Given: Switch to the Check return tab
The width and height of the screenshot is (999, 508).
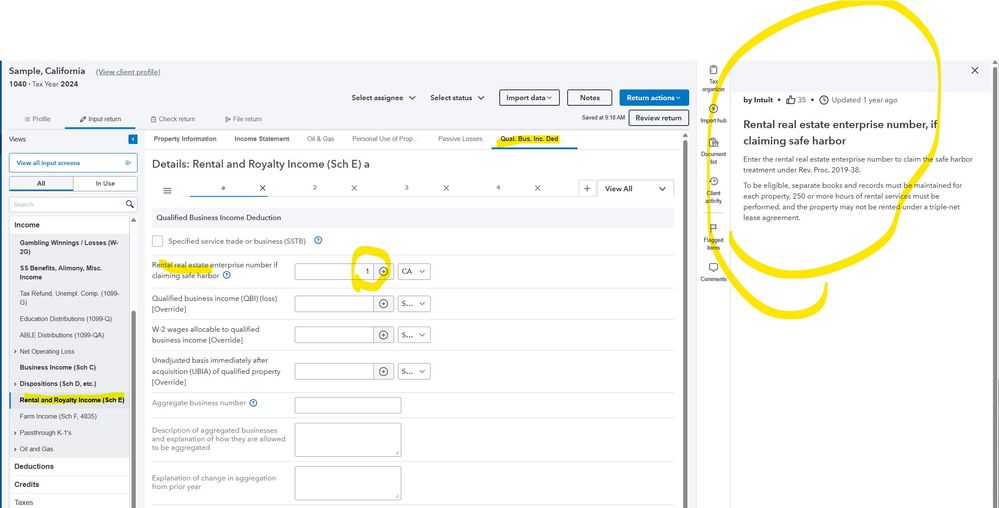Looking at the screenshot, I should [x=173, y=119].
